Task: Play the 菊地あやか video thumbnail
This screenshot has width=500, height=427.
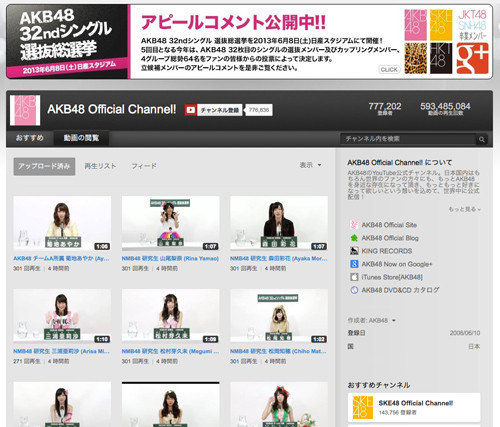Action: (x=62, y=223)
